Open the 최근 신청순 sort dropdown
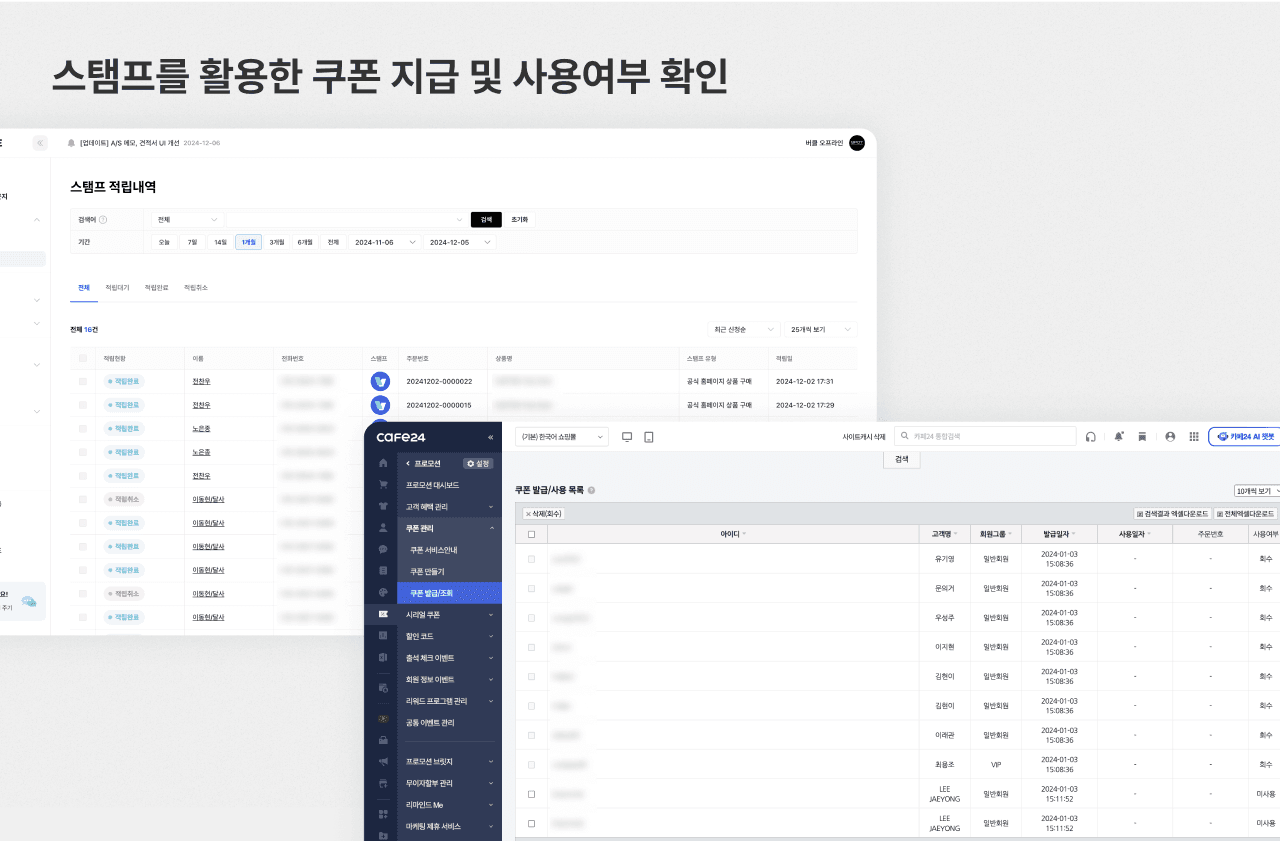This screenshot has width=1280, height=841. [x=742, y=329]
